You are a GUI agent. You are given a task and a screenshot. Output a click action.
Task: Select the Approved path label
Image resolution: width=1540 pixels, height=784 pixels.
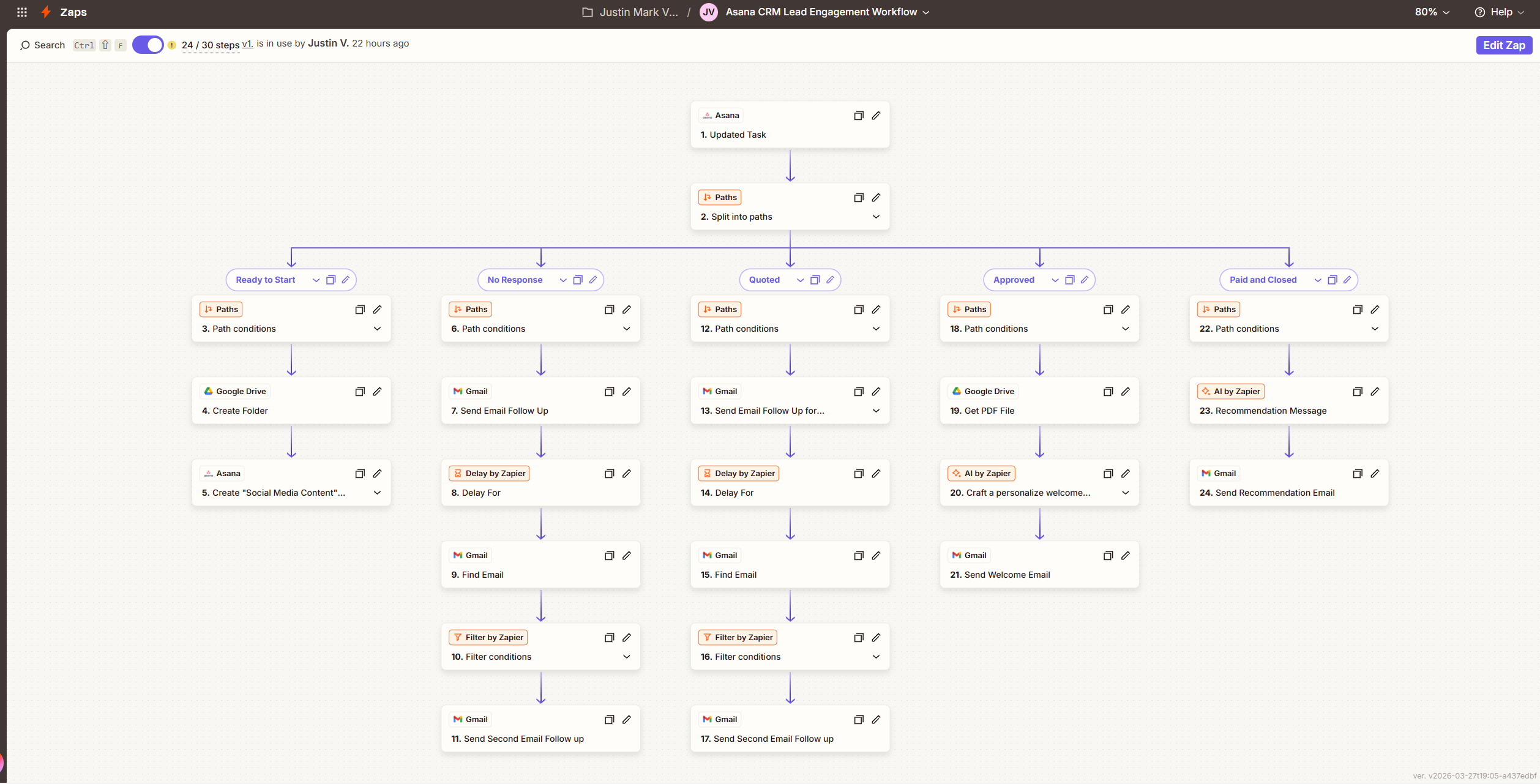point(1014,280)
